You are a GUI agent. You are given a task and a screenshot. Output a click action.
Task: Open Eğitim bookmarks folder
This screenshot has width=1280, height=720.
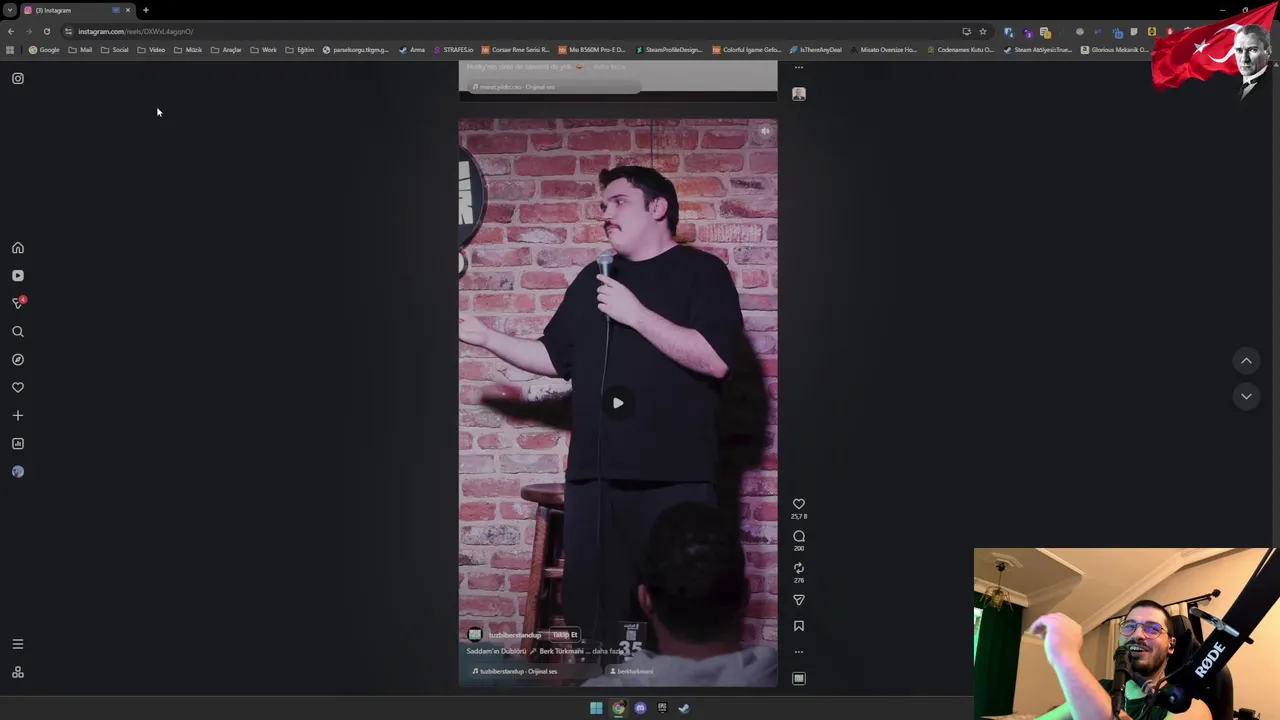coord(300,50)
